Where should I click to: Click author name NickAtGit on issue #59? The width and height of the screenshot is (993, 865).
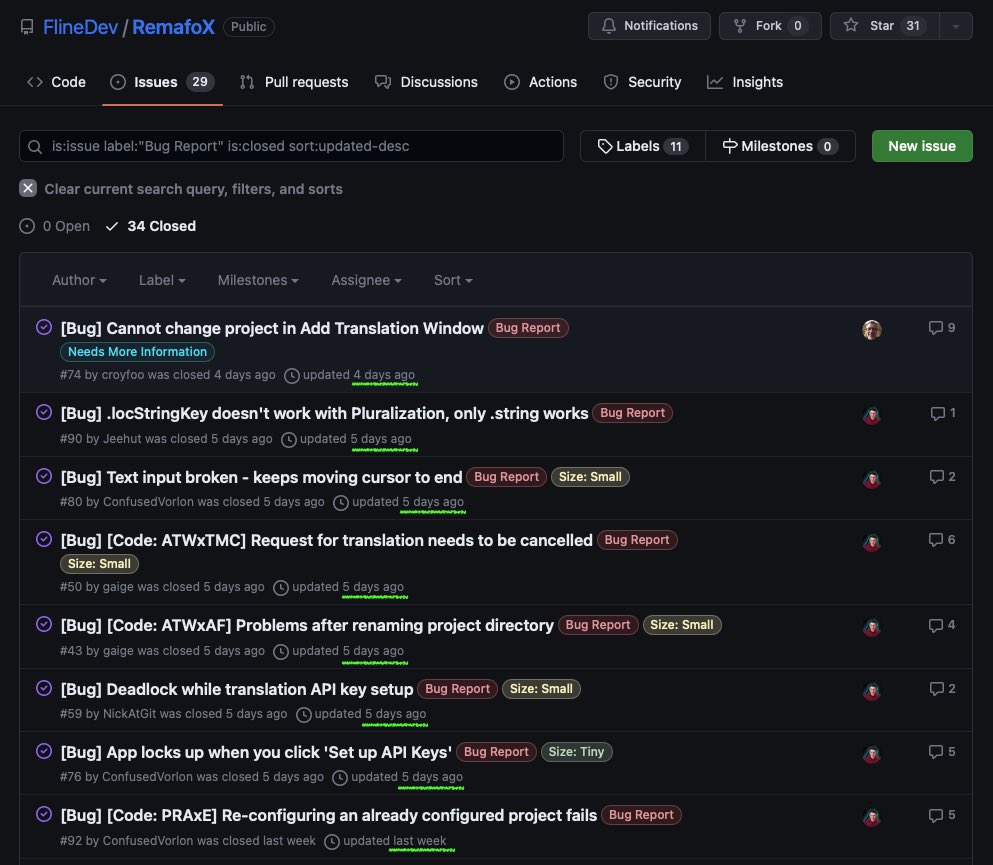[129, 714]
